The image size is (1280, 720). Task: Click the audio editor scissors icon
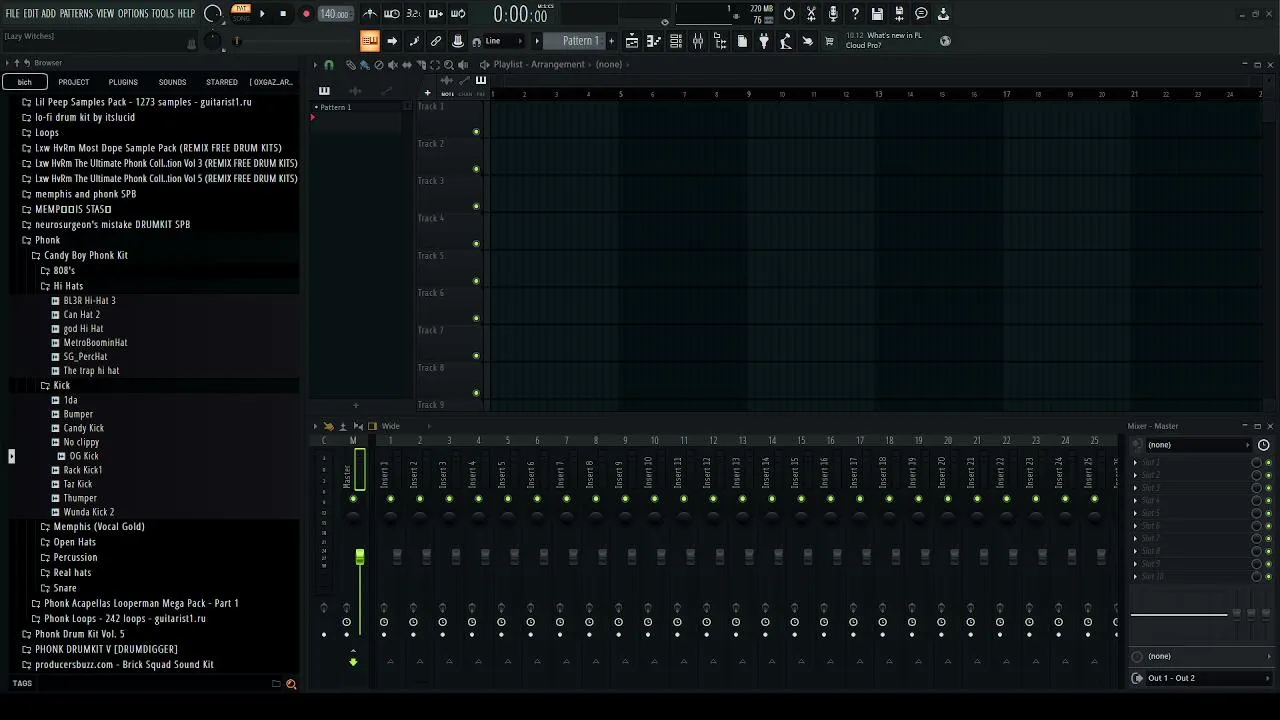(x=811, y=14)
